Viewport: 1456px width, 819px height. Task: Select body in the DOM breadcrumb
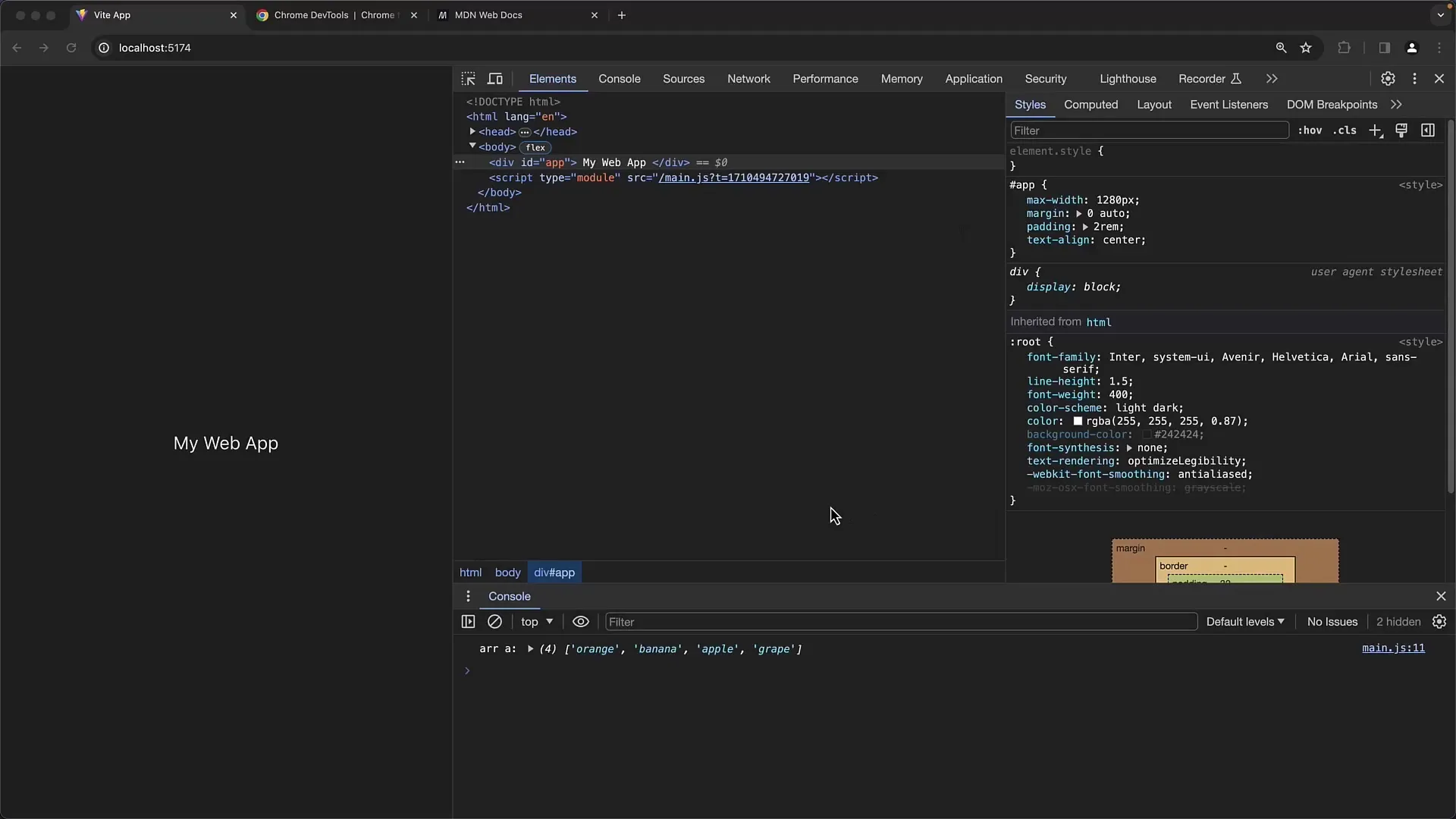[507, 573]
